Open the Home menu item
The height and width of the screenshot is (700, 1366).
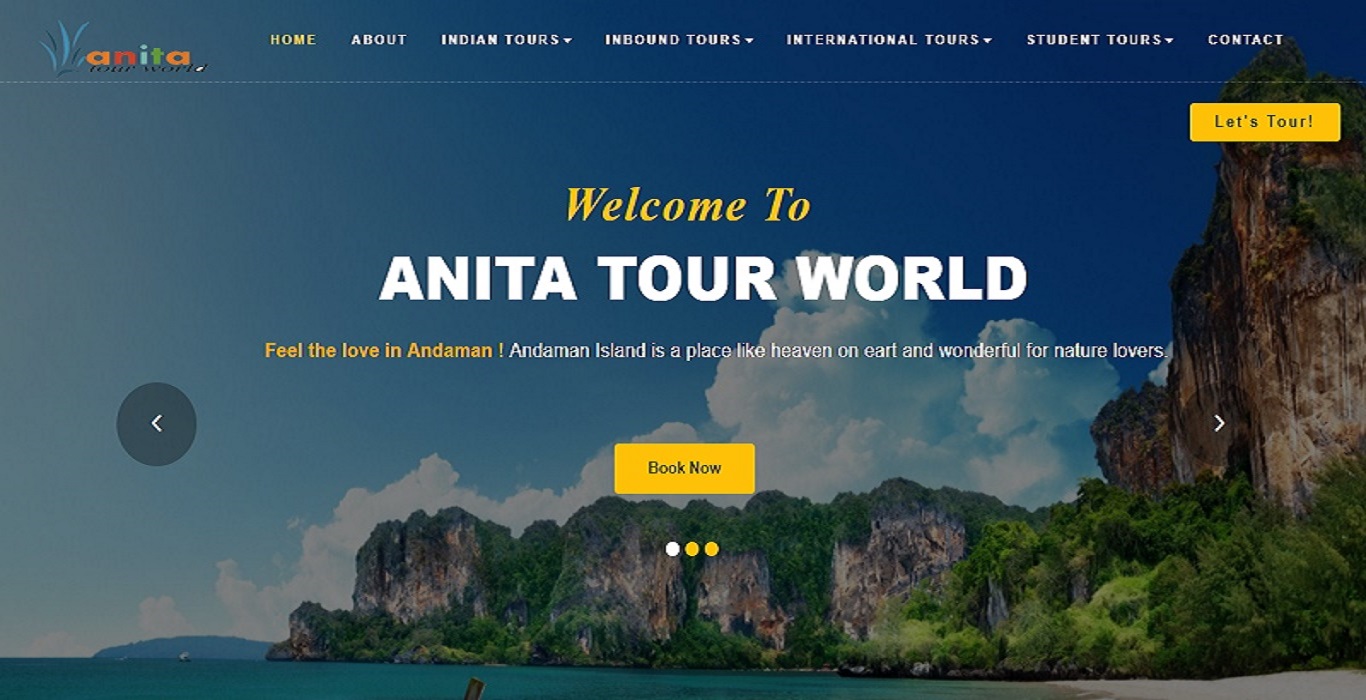pyautogui.click(x=293, y=40)
